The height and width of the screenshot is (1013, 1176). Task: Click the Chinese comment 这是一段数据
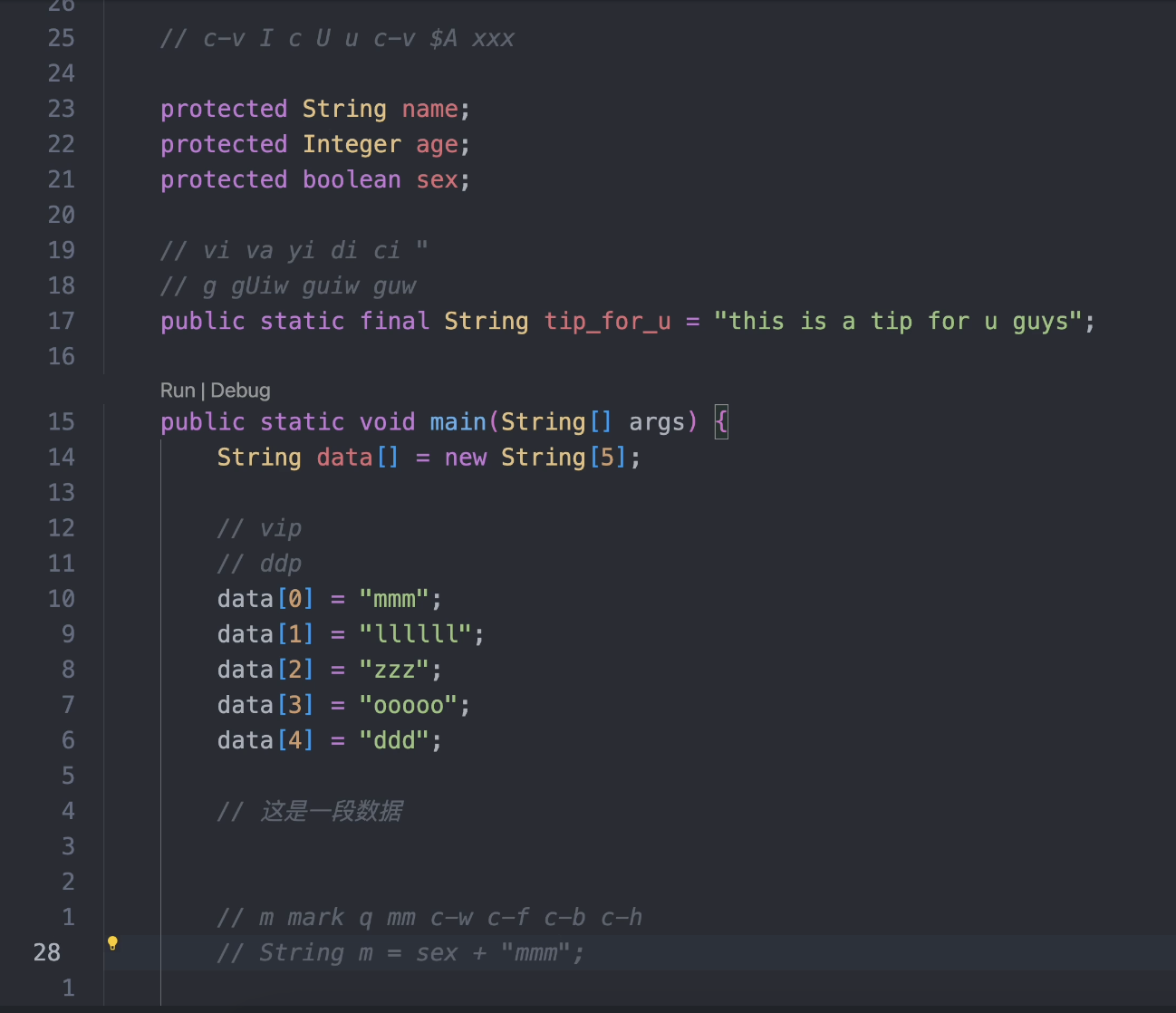pos(331,811)
